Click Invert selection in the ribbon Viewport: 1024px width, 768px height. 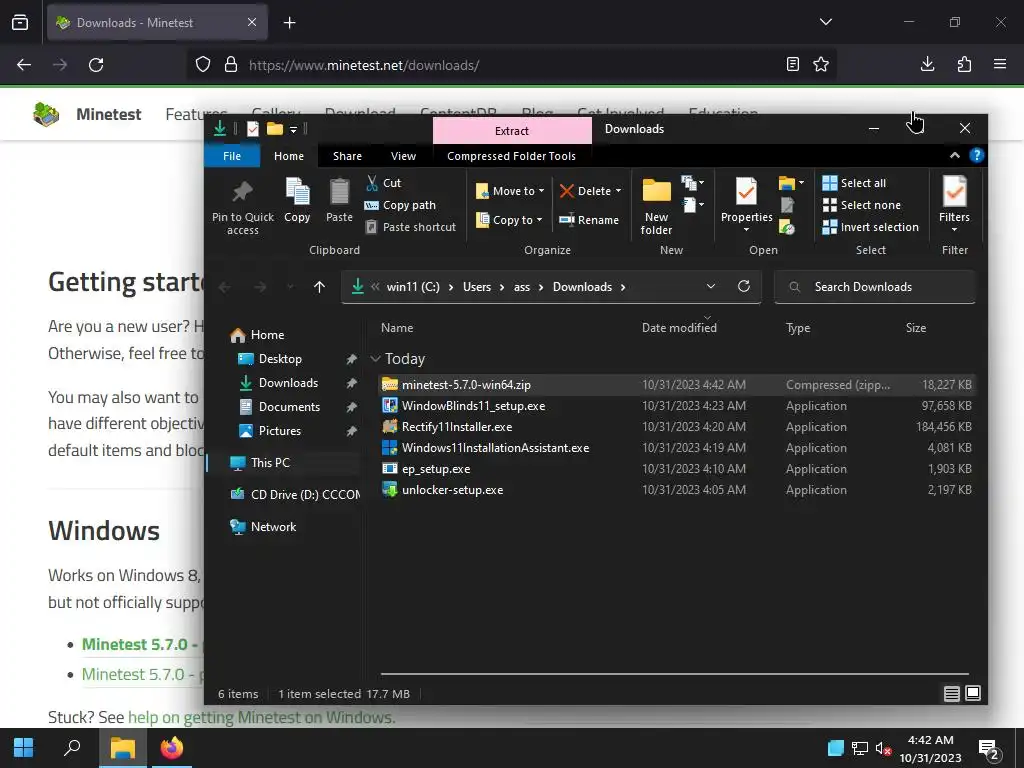[871, 227]
